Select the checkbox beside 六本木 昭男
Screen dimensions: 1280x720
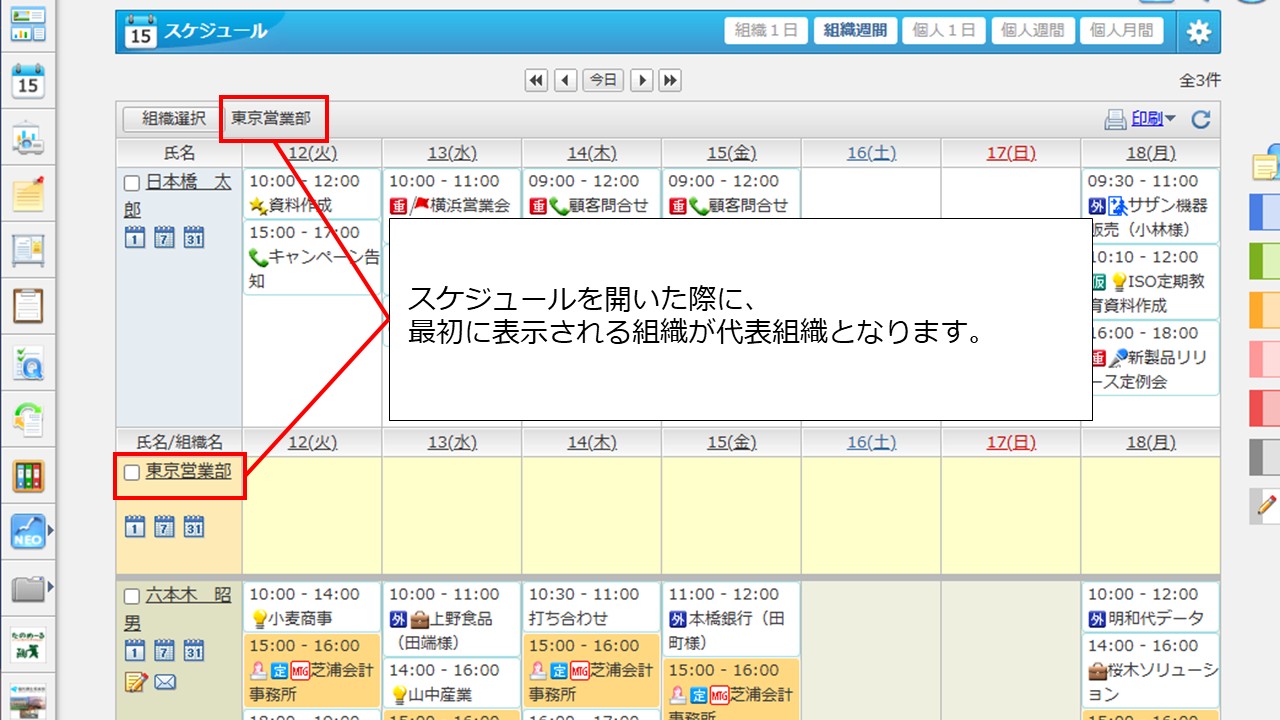click(132, 597)
